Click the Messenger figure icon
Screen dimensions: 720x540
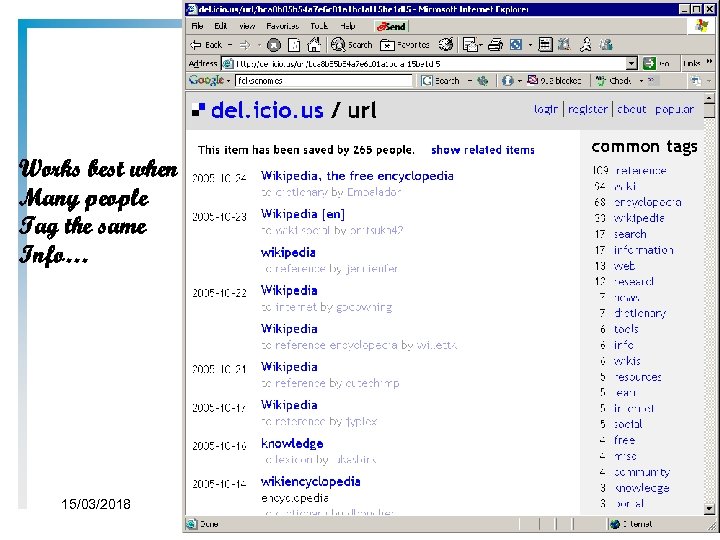pyautogui.click(x=585, y=45)
